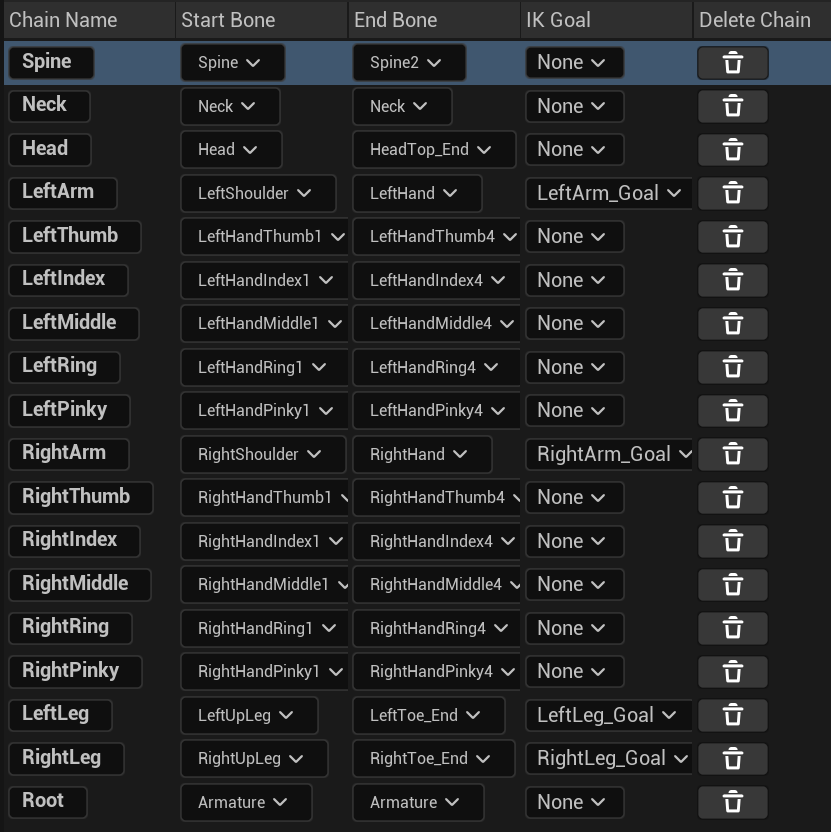Delete the RightThumb chain with trash icon

[x=732, y=498]
